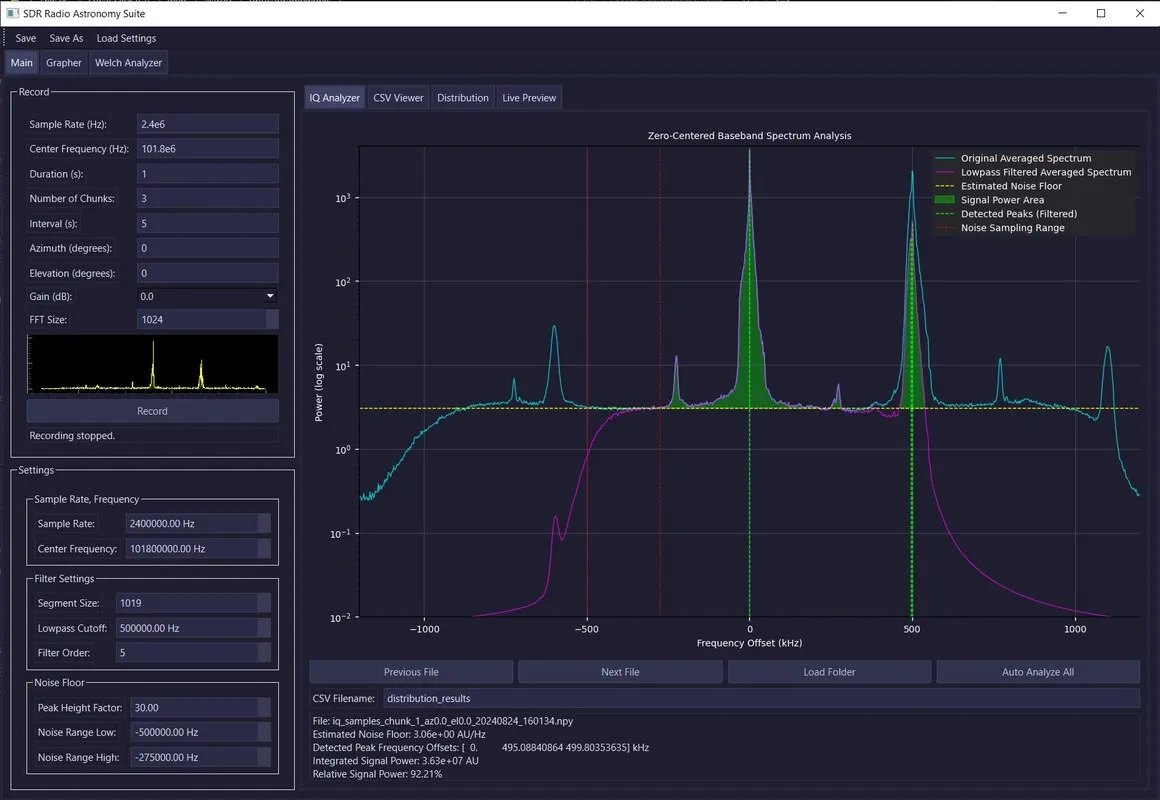Click the Integrated Signal Power result line

point(395,761)
